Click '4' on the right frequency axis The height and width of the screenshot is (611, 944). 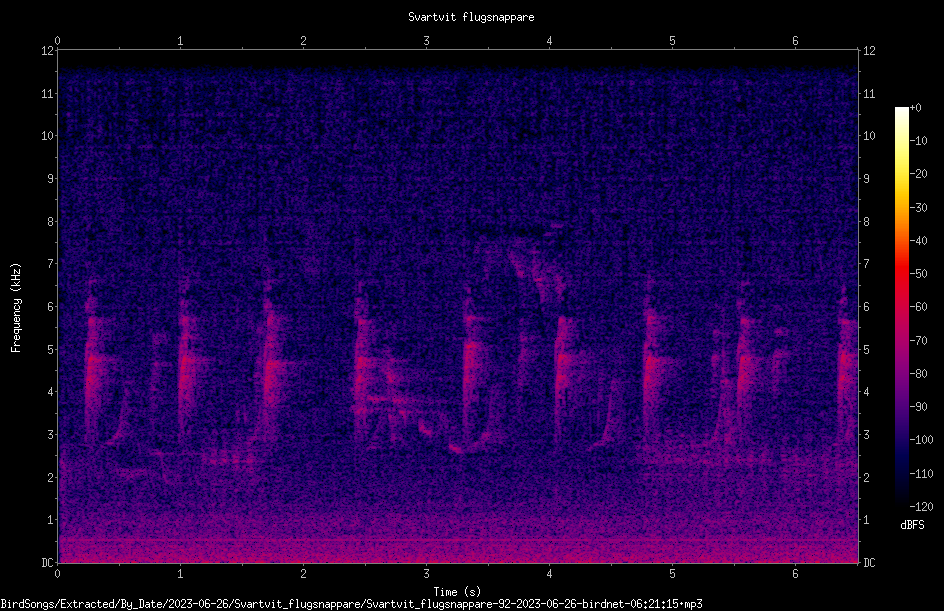867,392
